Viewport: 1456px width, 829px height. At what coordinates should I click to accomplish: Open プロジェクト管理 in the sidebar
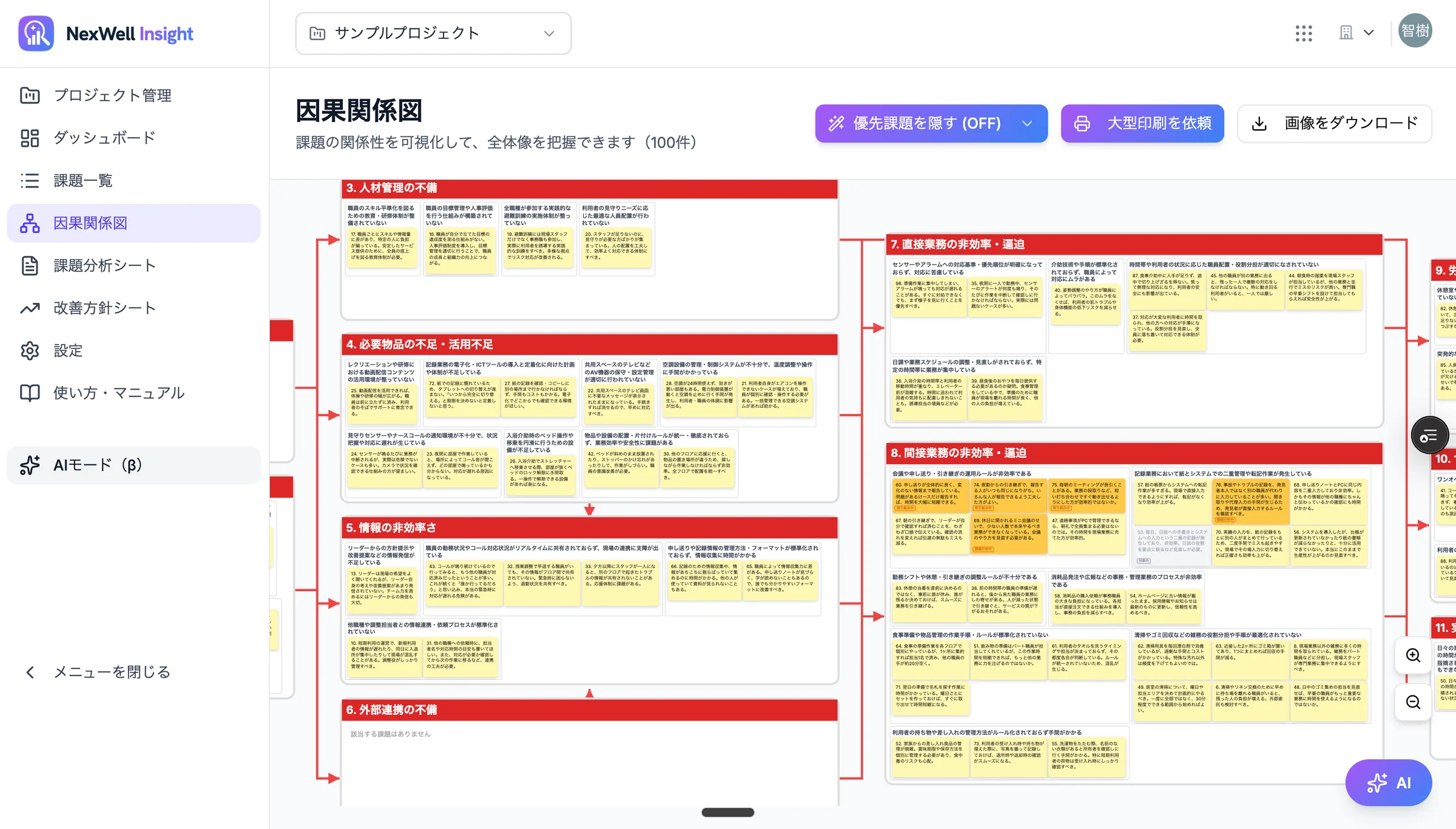[133, 95]
